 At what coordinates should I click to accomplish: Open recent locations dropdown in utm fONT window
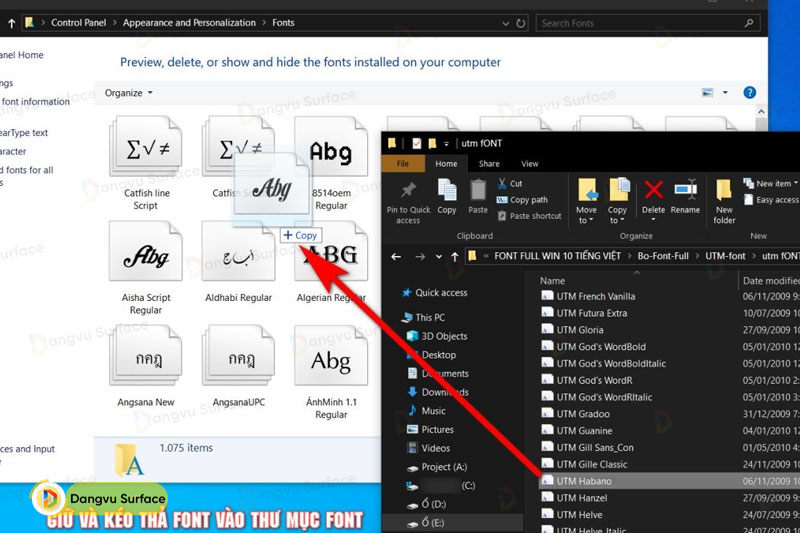coord(438,257)
